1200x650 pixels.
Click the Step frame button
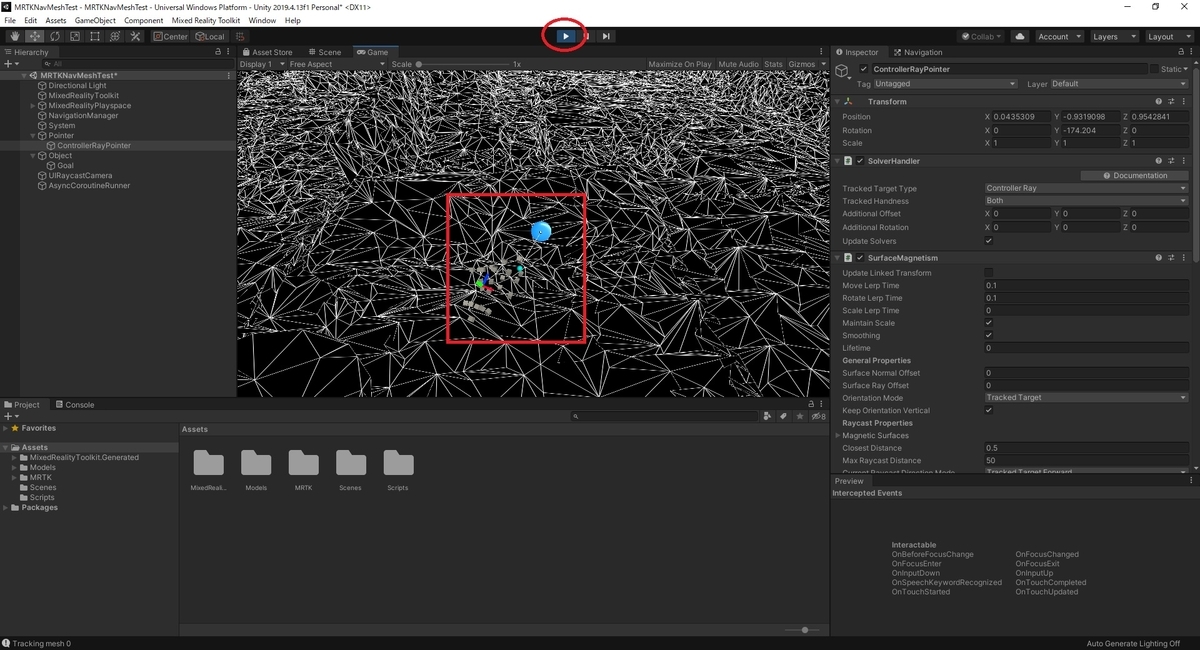tap(605, 36)
